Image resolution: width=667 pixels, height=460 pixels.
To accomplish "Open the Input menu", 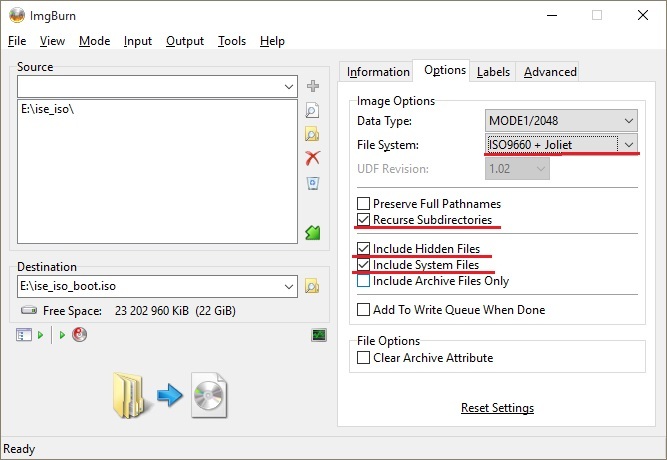I will [138, 41].
